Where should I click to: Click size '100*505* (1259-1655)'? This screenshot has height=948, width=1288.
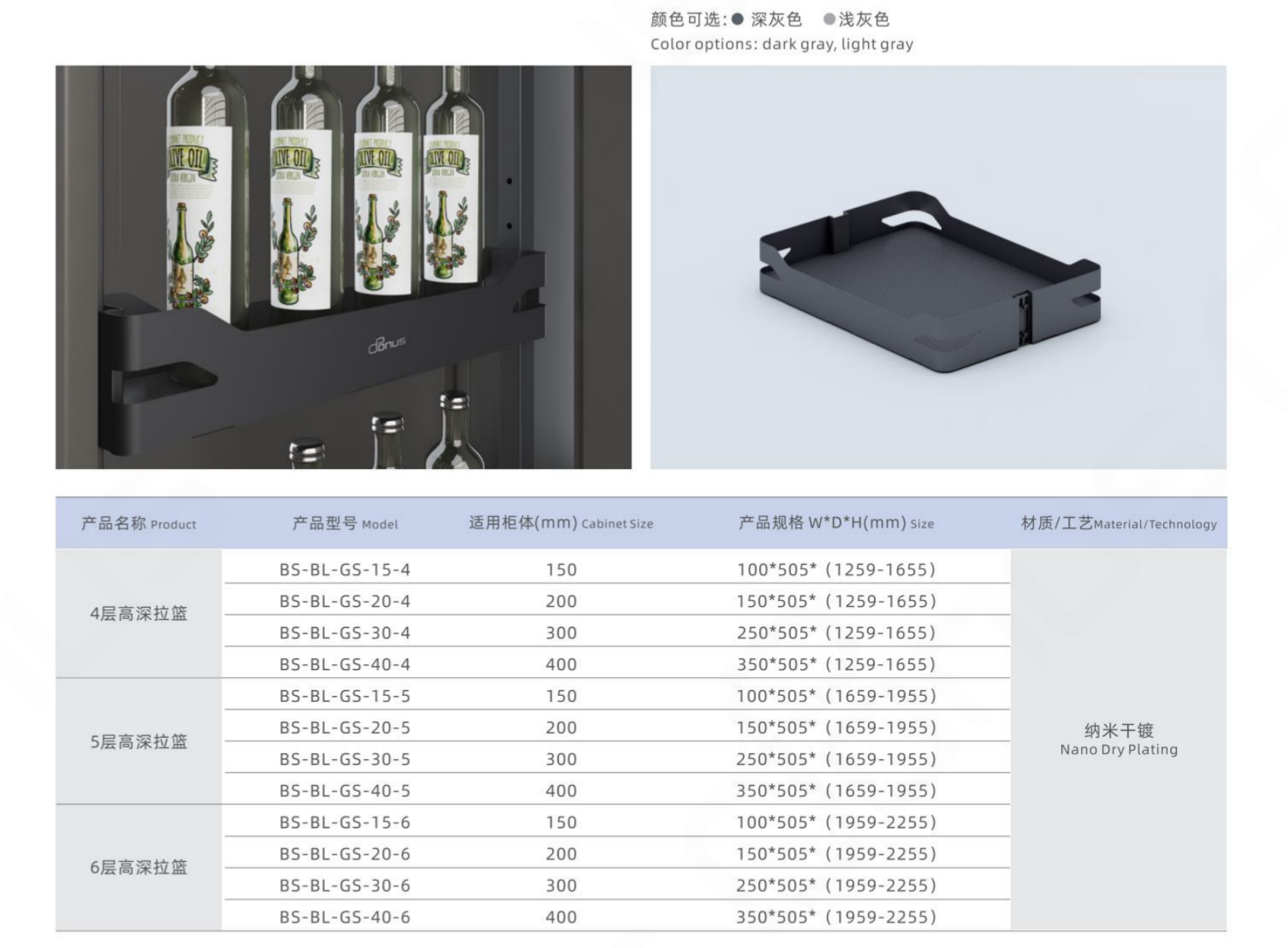pos(836,570)
